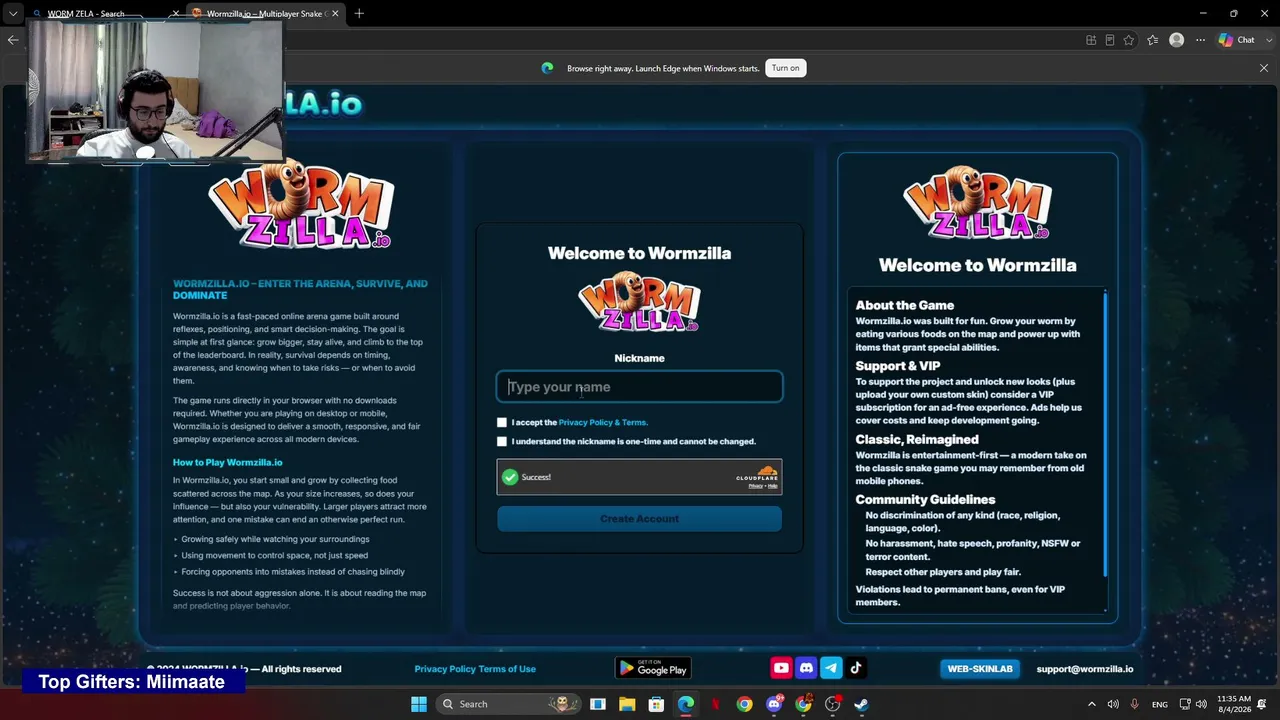
Task: Click the back arrow in the browser
Action: pos(13,40)
